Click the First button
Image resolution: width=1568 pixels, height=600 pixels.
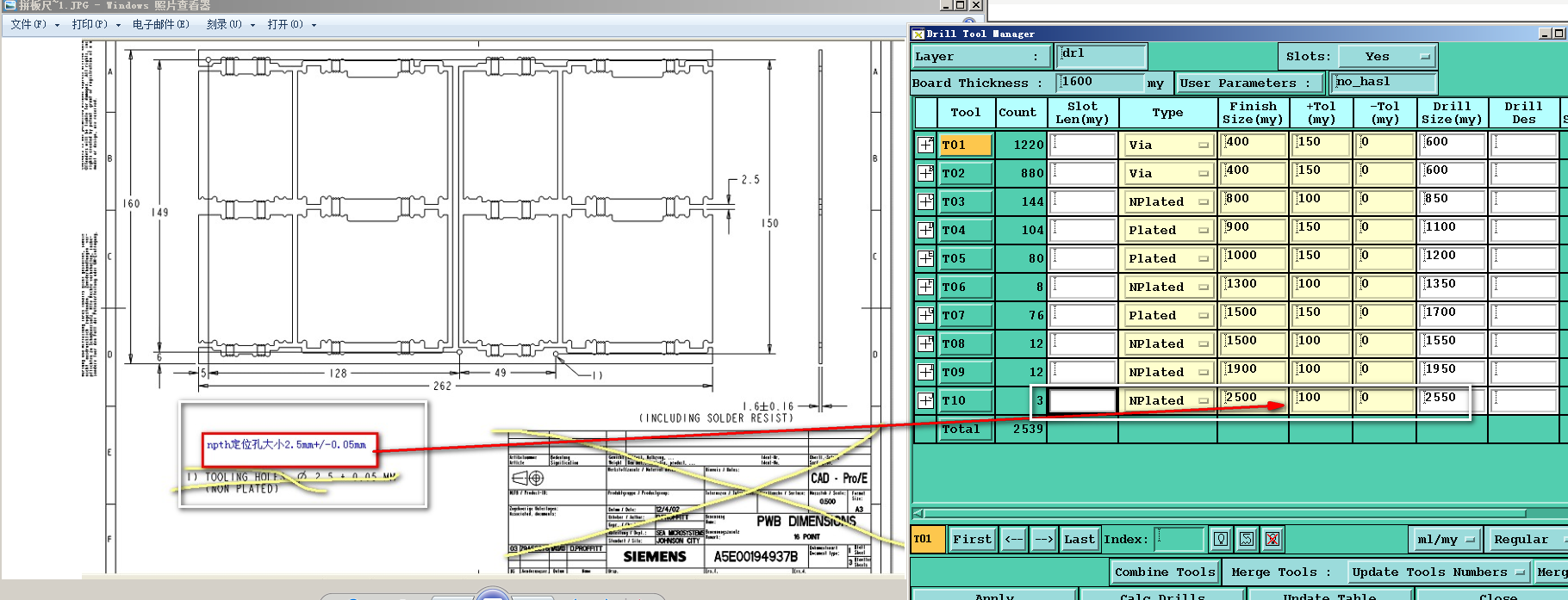pyautogui.click(x=972, y=540)
